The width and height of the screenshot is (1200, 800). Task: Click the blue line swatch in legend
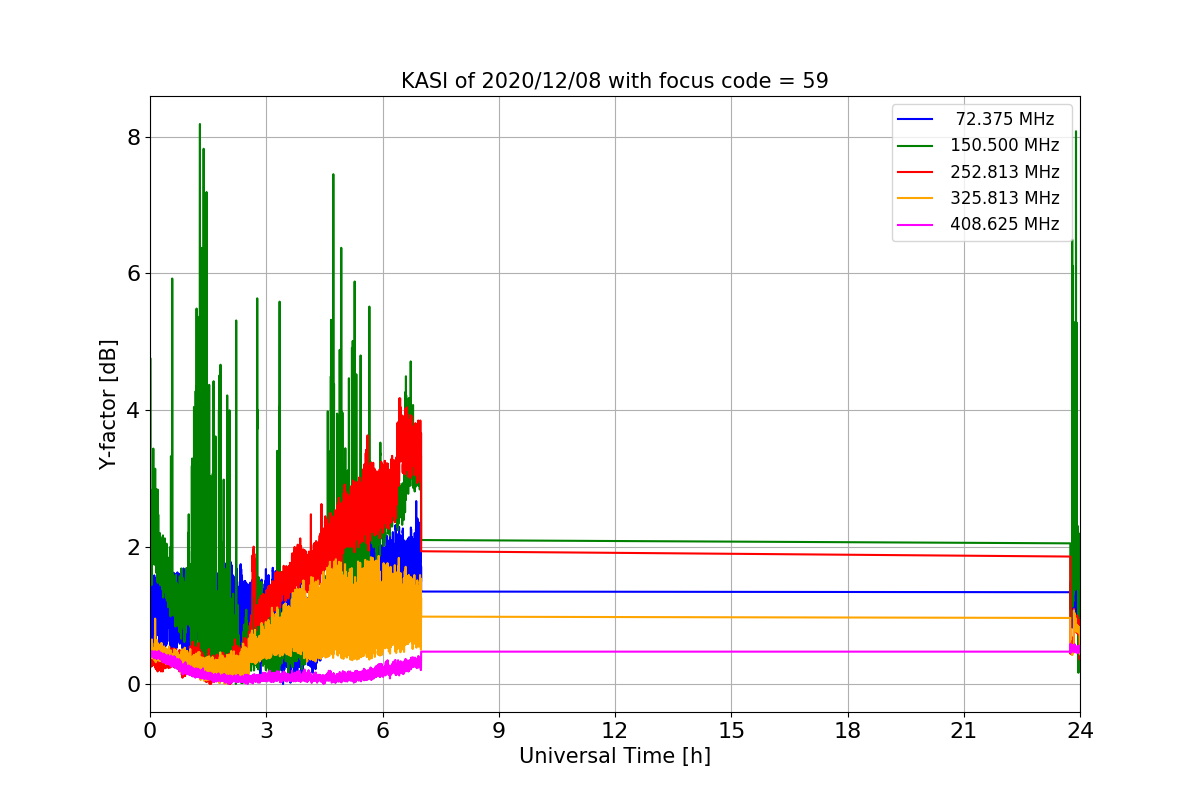coord(915,120)
